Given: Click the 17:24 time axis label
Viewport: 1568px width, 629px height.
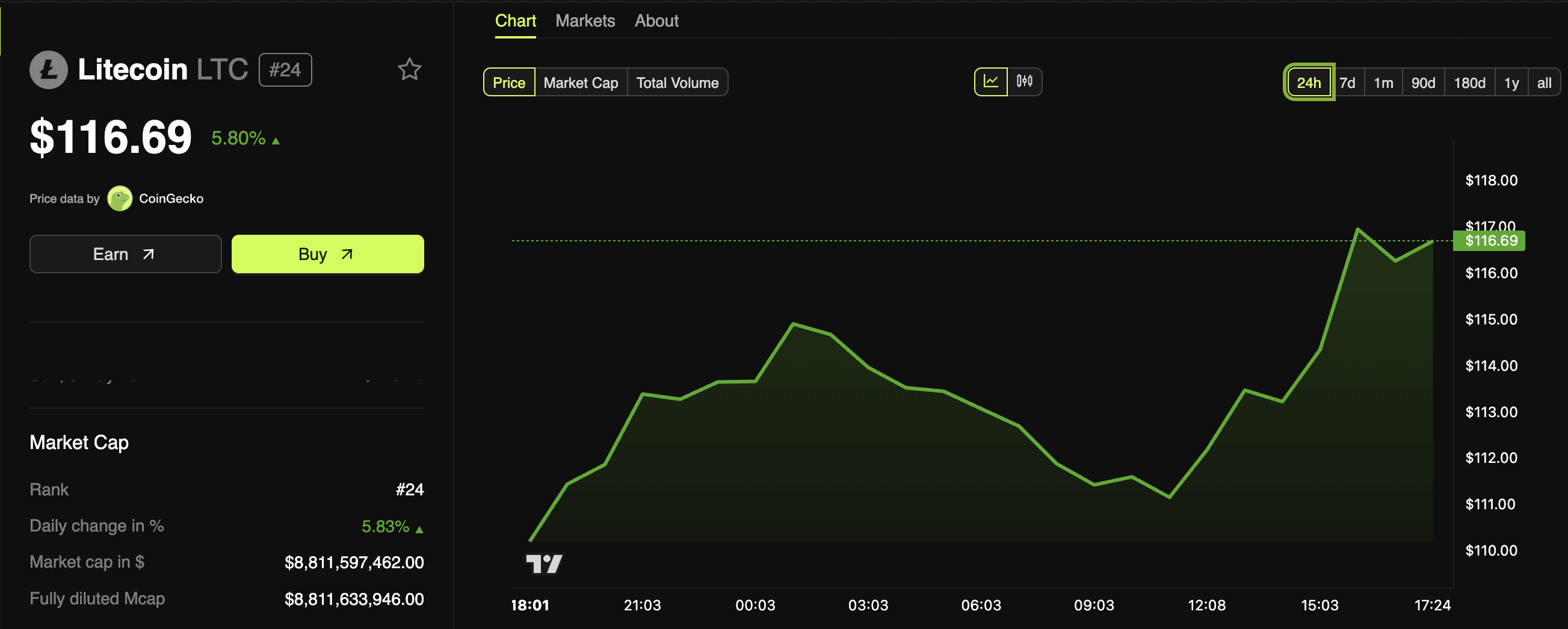Looking at the screenshot, I should pos(1433,606).
